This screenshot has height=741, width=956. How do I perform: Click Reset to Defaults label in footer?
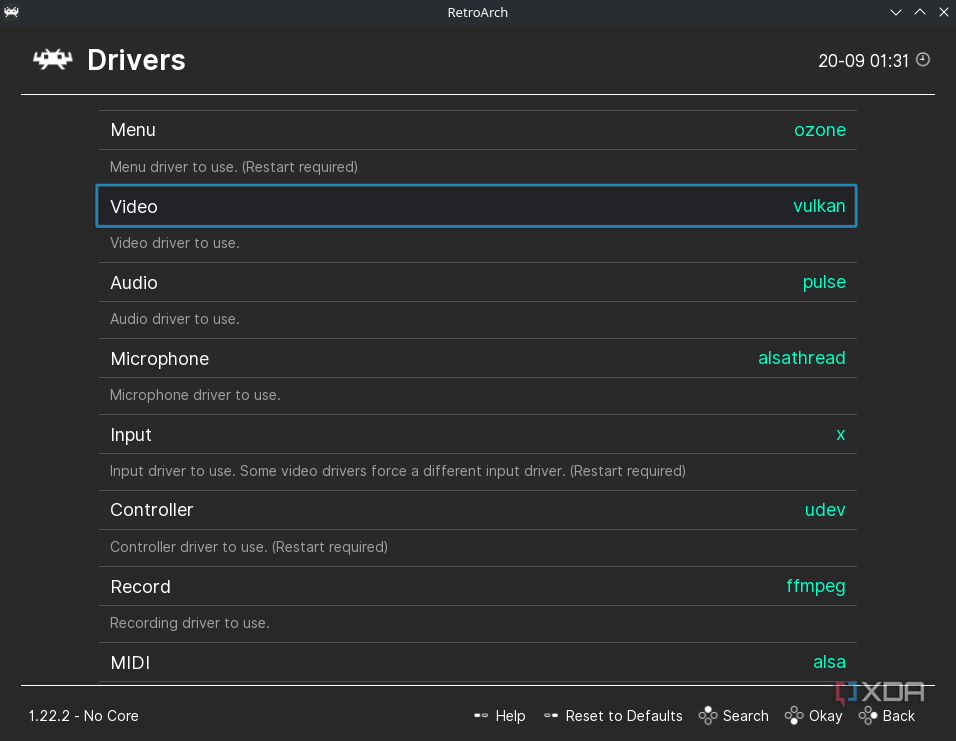(624, 715)
